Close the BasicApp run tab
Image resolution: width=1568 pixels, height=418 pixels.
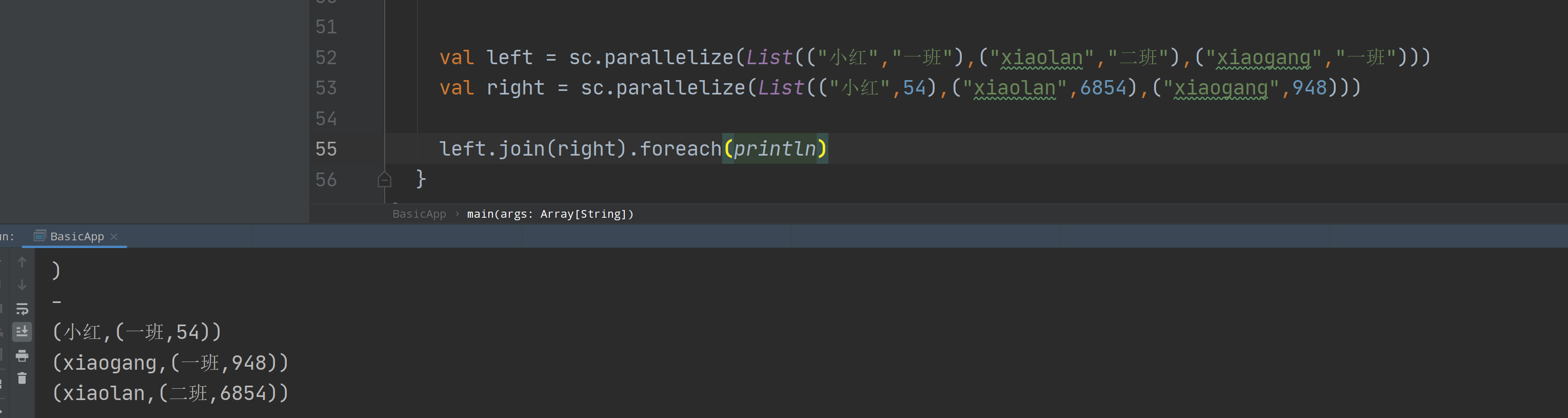pos(114,236)
